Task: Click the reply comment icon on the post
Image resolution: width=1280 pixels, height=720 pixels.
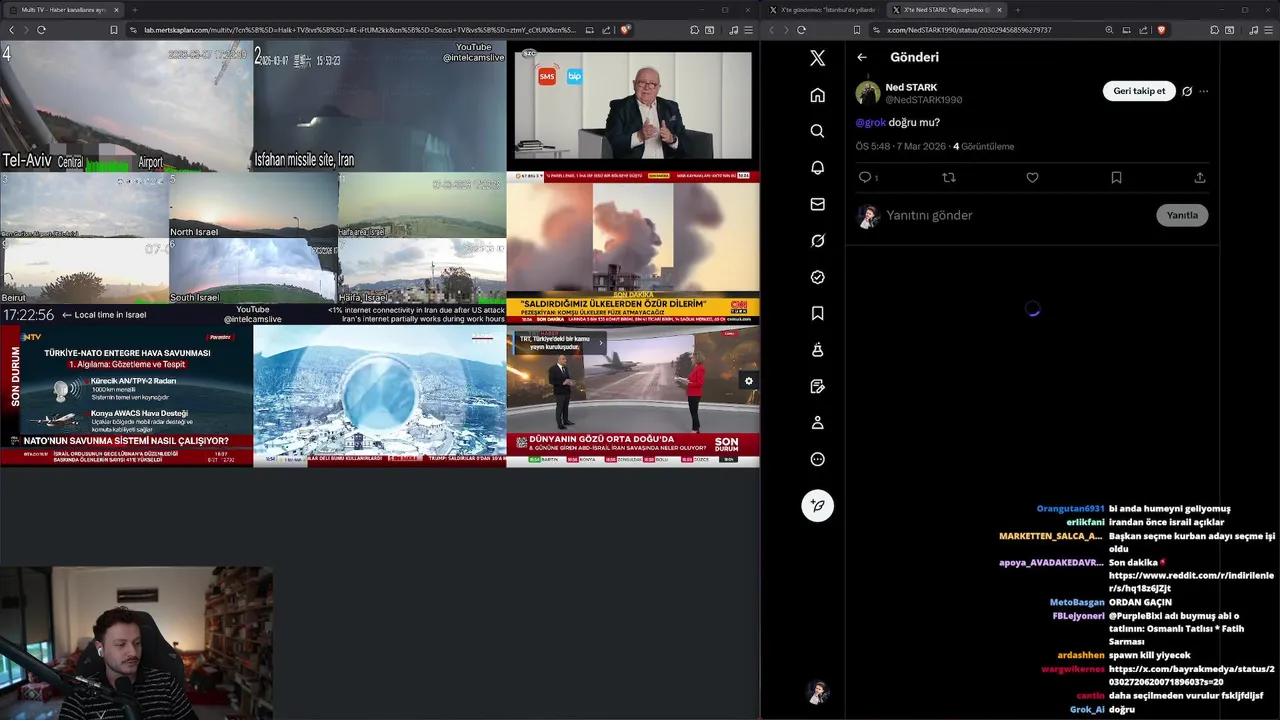Action: [x=865, y=177]
